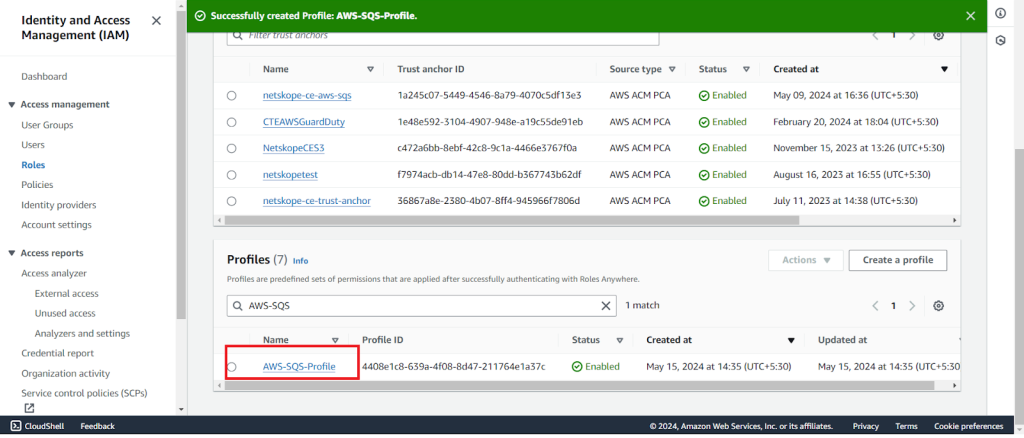The width and height of the screenshot is (1024, 438).
Task: Open NetskopeCES3 trust anchor link
Action: [x=293, y=148]
